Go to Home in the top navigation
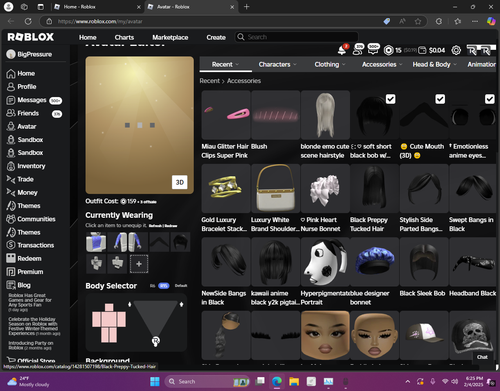The width and height of the screenshot is (500, 391). pyautogui.click(x=88, y=37)
